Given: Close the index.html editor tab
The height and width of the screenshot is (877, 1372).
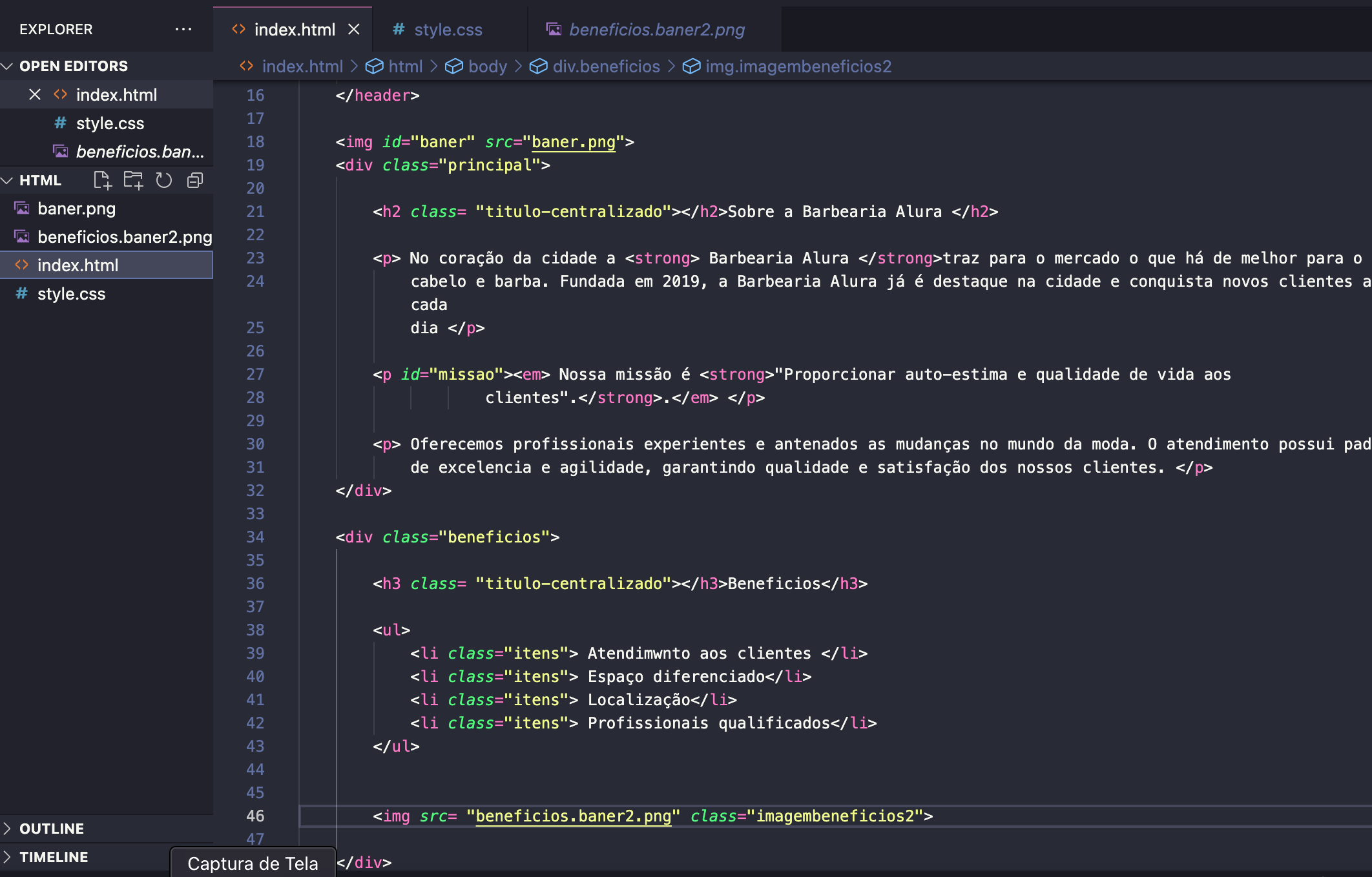Looking at the screenshot, I should 353,29.
